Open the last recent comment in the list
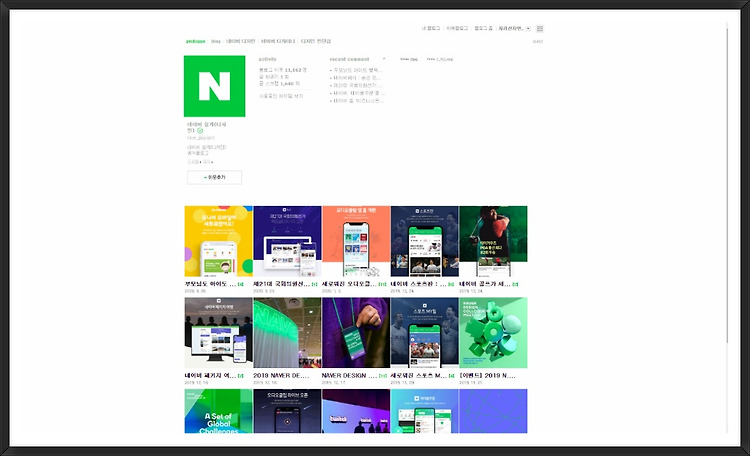This screenshot has height=456, width=750. tap(357, 101)
